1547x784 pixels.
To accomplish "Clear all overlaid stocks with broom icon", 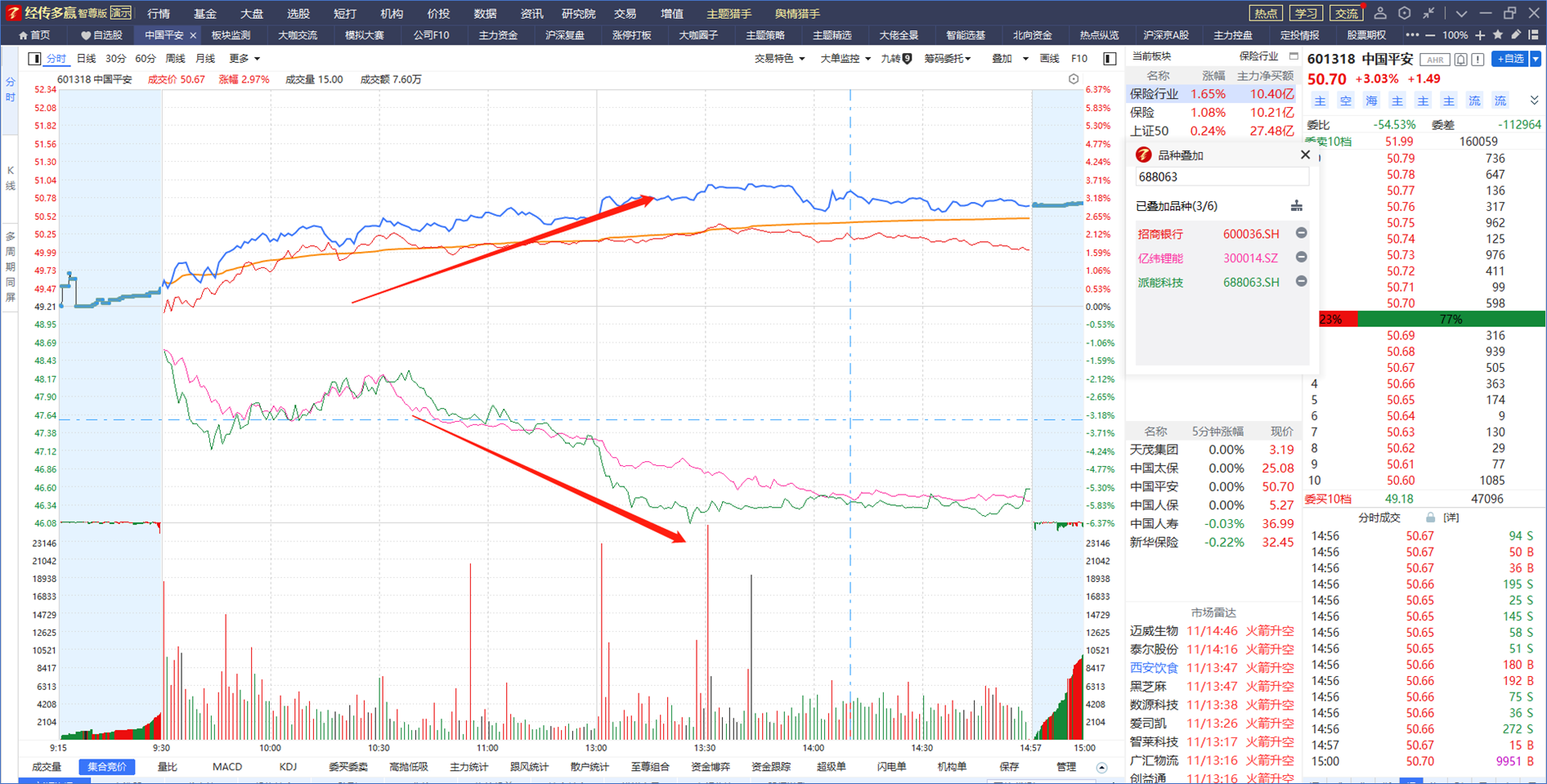I will click(x=1297, y=206).
